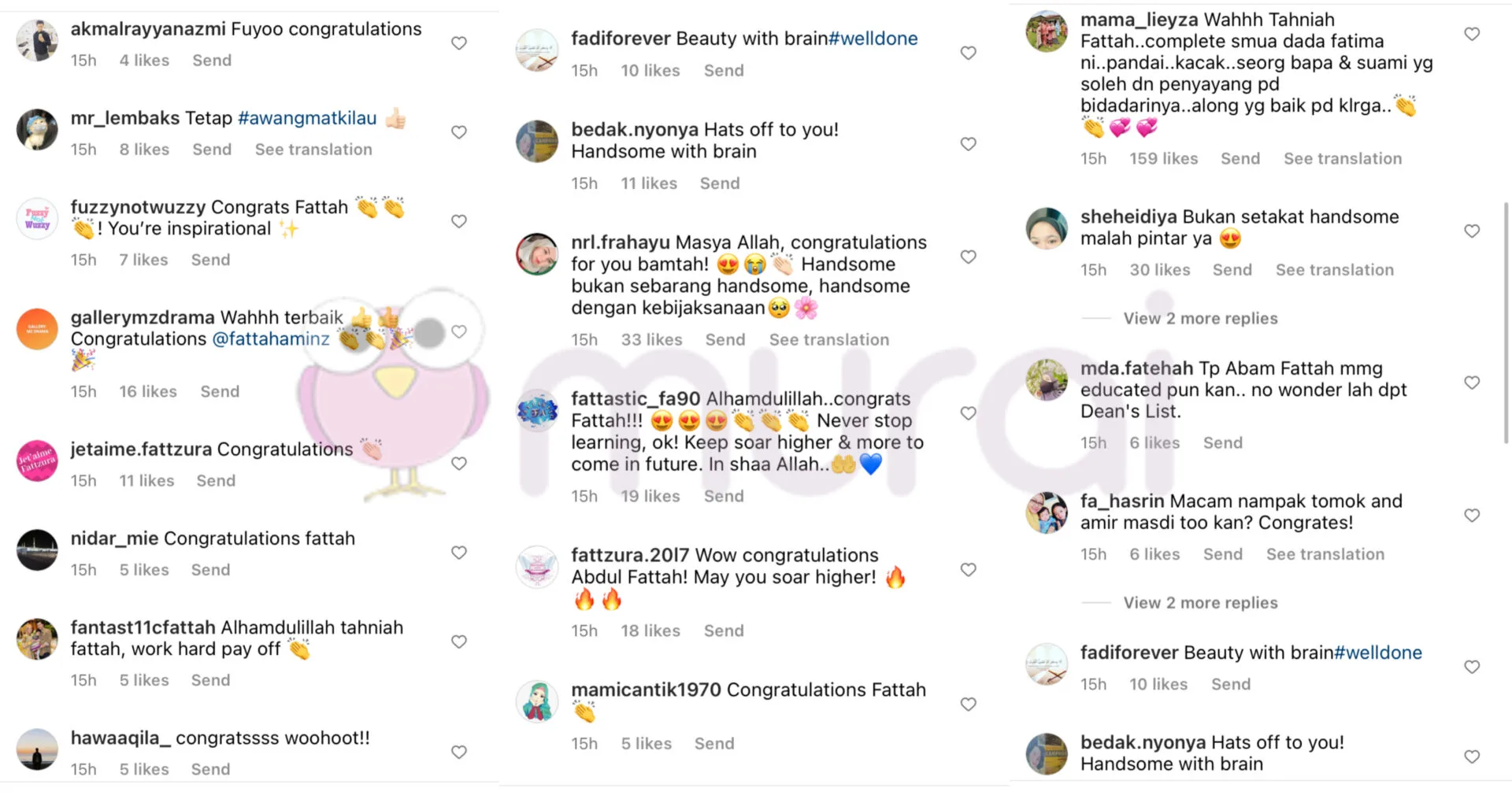Like sheheidiya's comment with the heart
Screen dimensions: 1512x810
pyautogui.click(x=1471, y=231)
